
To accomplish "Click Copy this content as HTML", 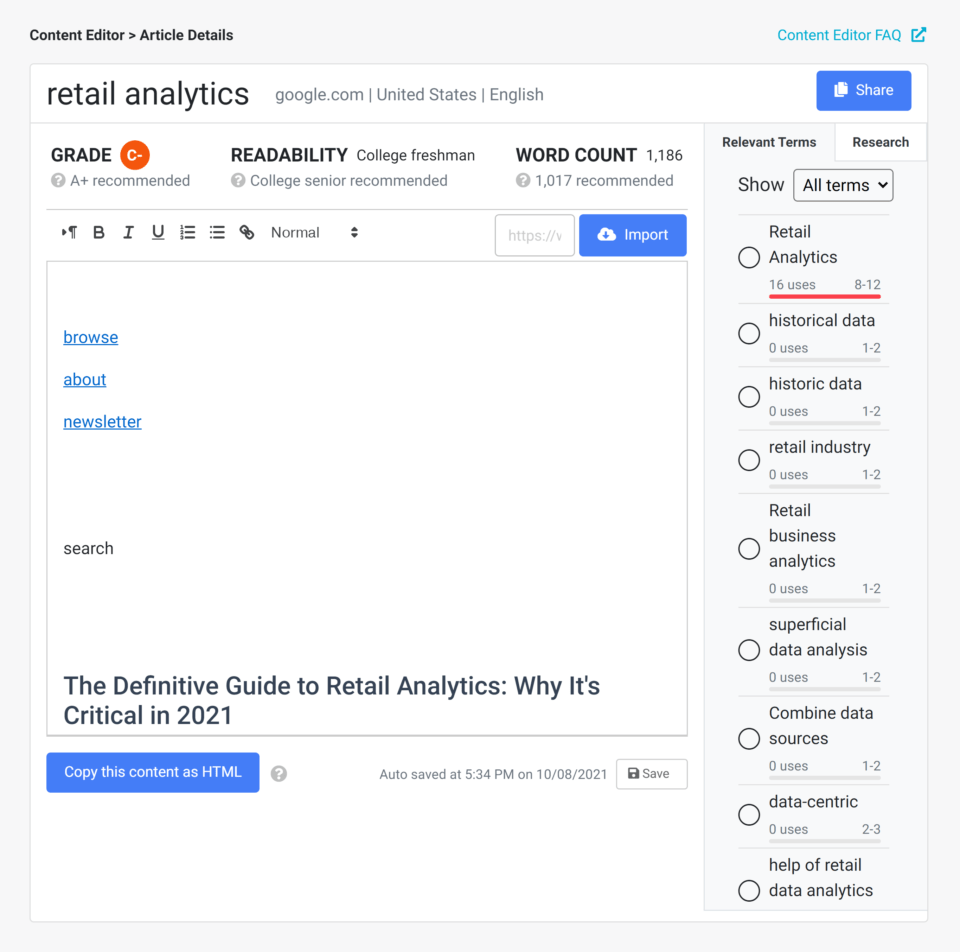I will click(x=152, y=772).
